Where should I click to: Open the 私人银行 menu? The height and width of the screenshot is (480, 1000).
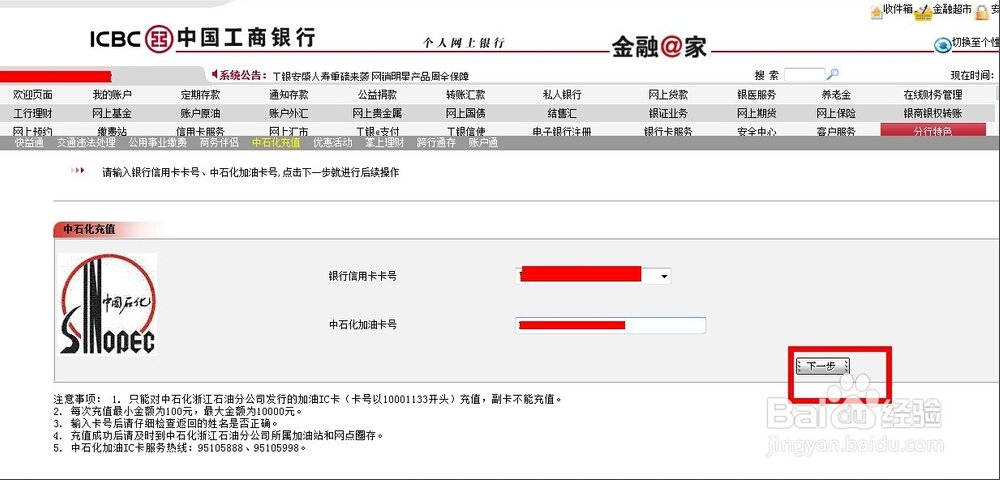pyautogui.click(x=562, y=95)
